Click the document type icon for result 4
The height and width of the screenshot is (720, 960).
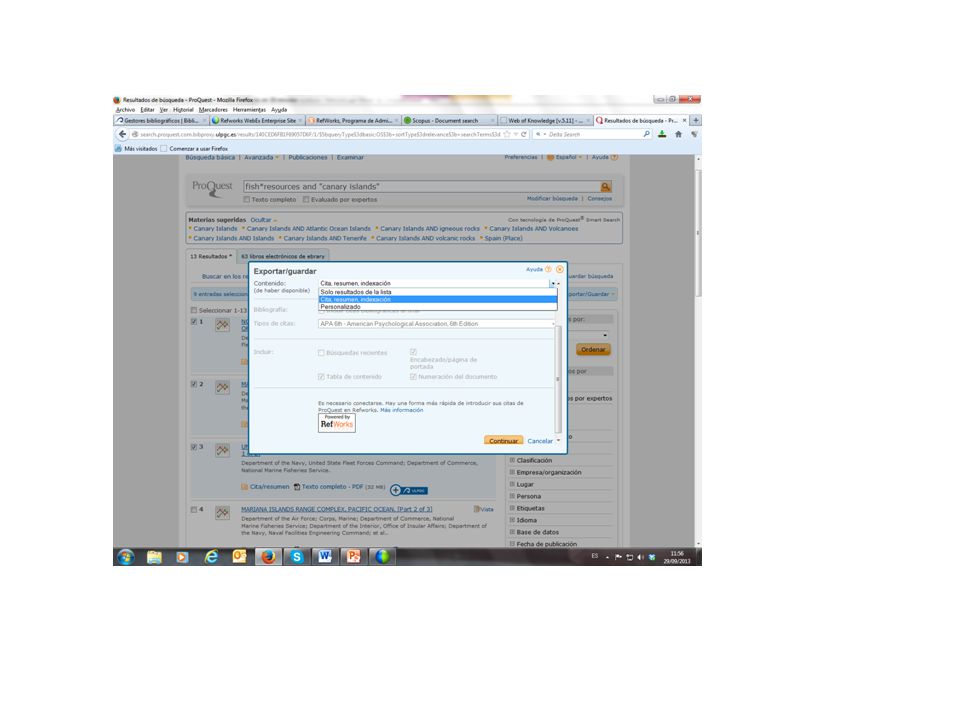(222, 512)
